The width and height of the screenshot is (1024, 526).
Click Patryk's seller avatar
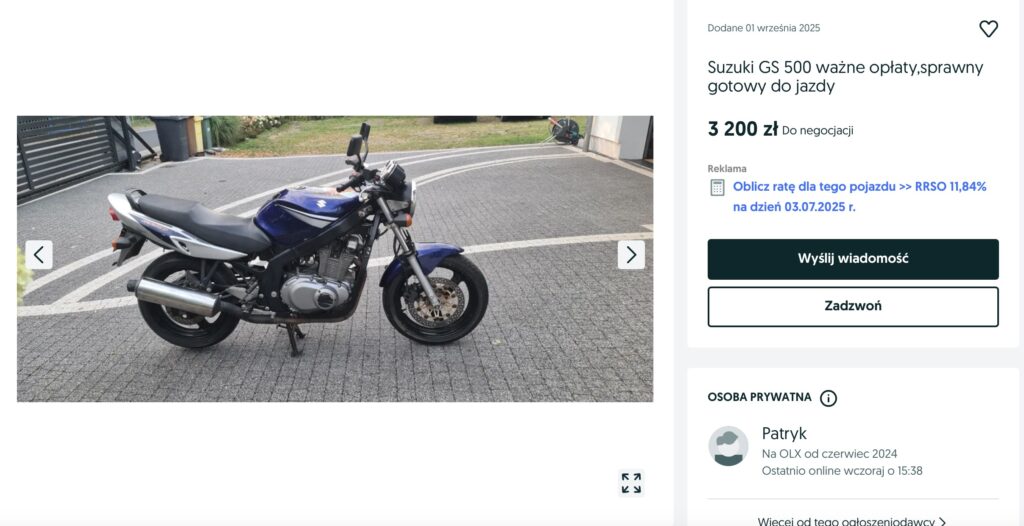[x=728, y=446]
